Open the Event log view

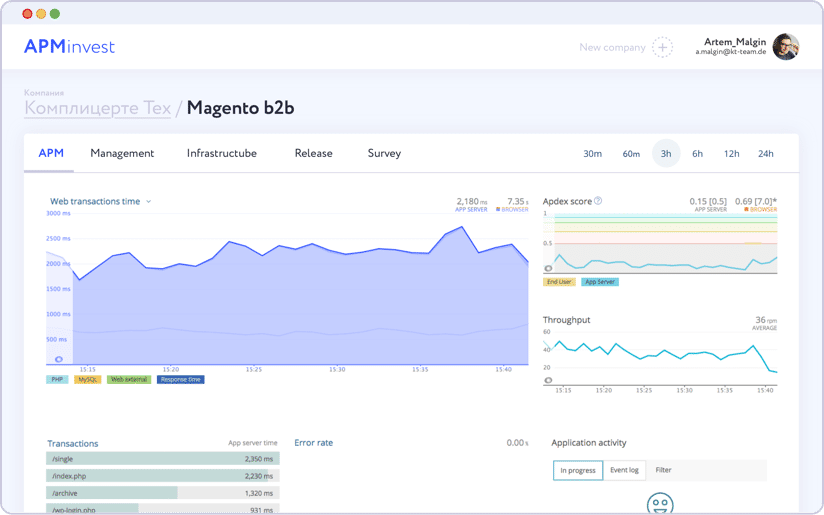[624, 470]
